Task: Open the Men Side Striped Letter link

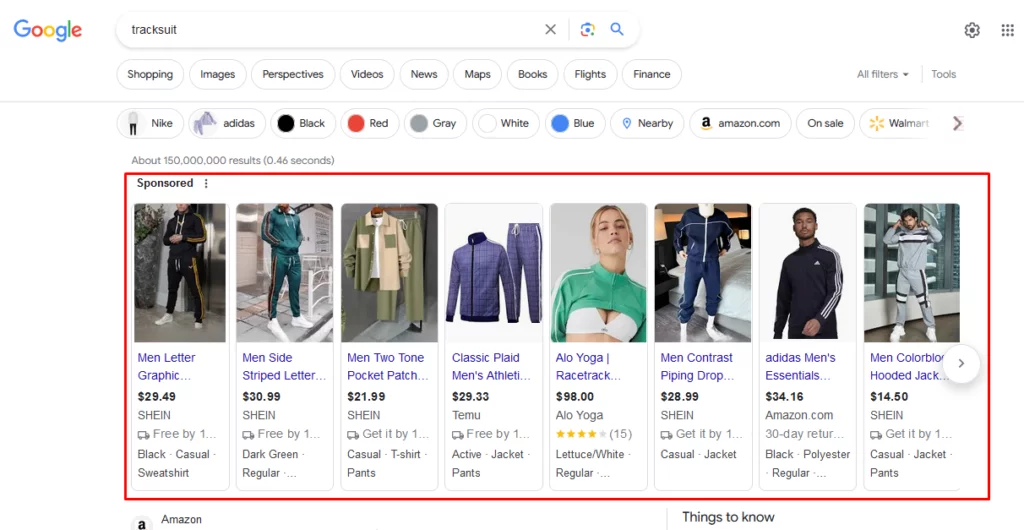Action: pyautogui.click(x=284, y=367)
